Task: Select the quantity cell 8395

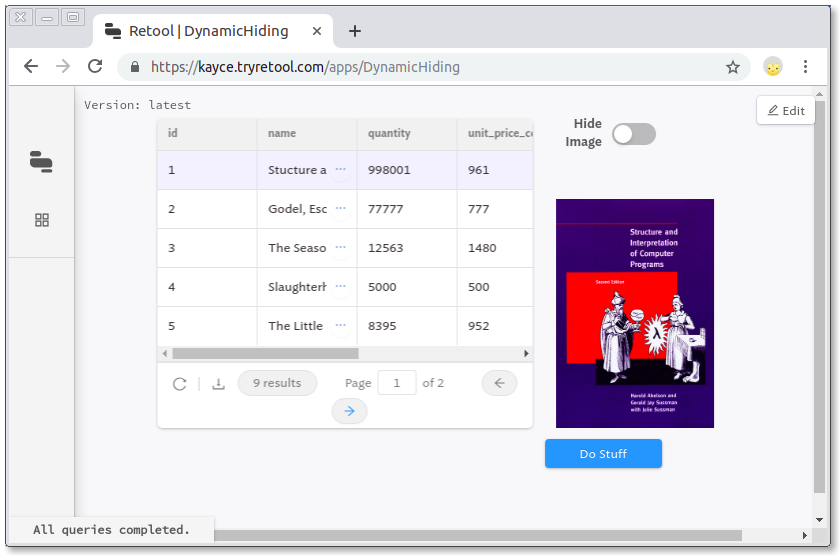Action: click(x=407, y=326)
